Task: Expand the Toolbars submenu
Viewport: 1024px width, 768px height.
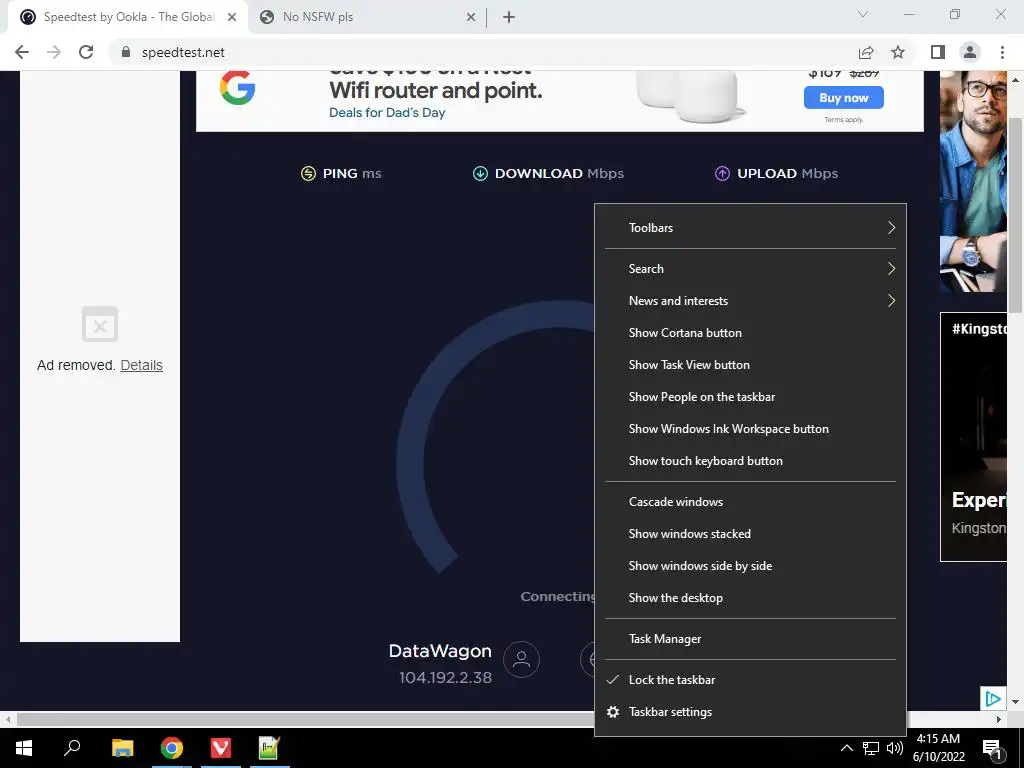Action: click(x=750, y=228)
